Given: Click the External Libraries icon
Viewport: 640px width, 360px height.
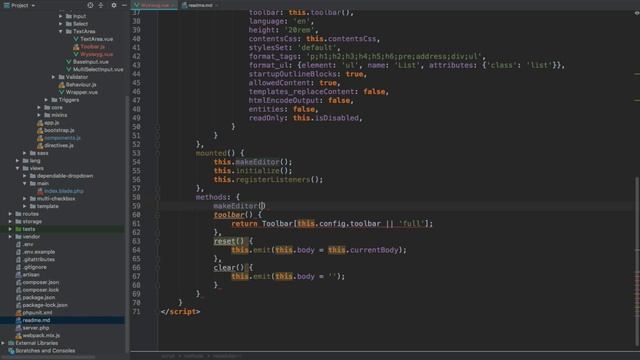Looking at the screenshot, I should 11,343.
